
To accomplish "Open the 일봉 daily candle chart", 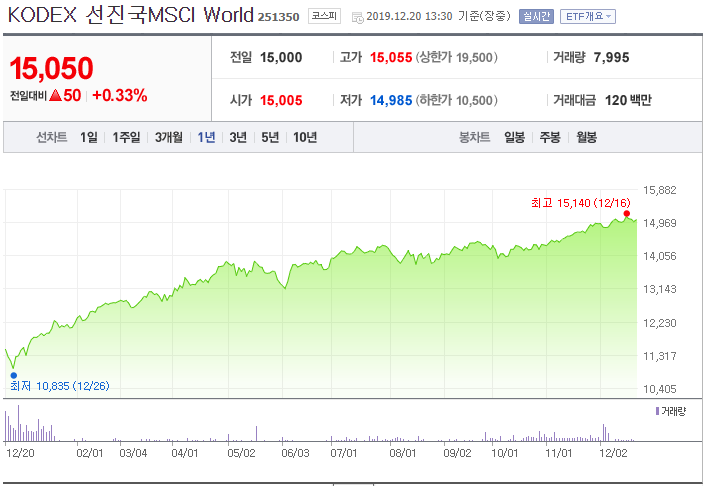I will click(x=514, y=137).
